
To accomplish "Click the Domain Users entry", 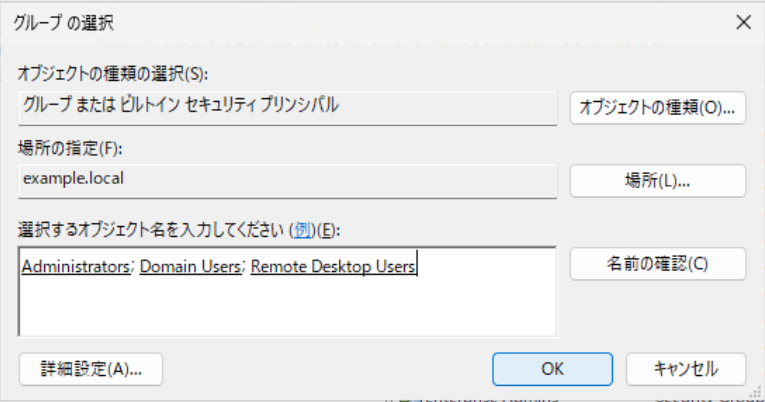I will tap(191, 266).
